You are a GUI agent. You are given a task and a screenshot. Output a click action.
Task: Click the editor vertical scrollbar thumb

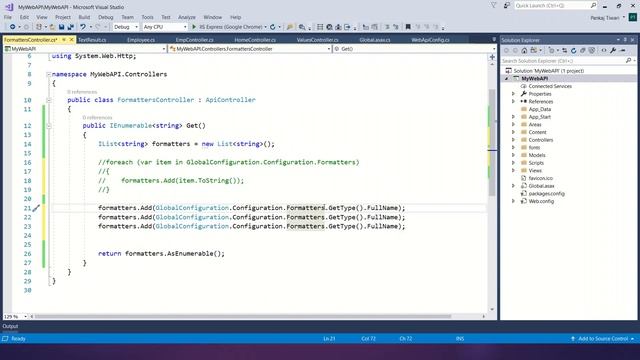[492, 142]
